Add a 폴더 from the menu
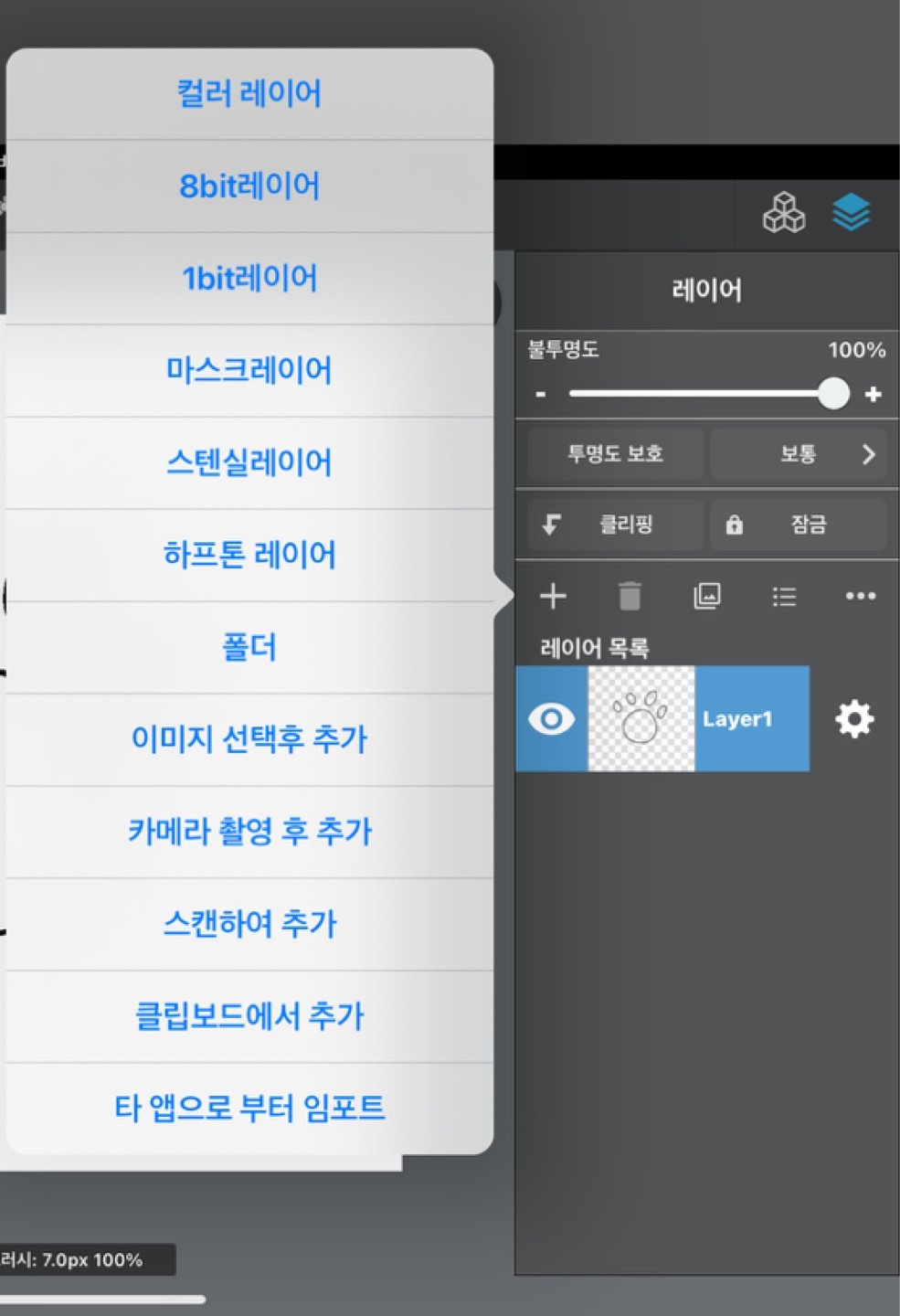Image resolution: width=900 pixels, height=1316 pixels. (x=249, y=647)
